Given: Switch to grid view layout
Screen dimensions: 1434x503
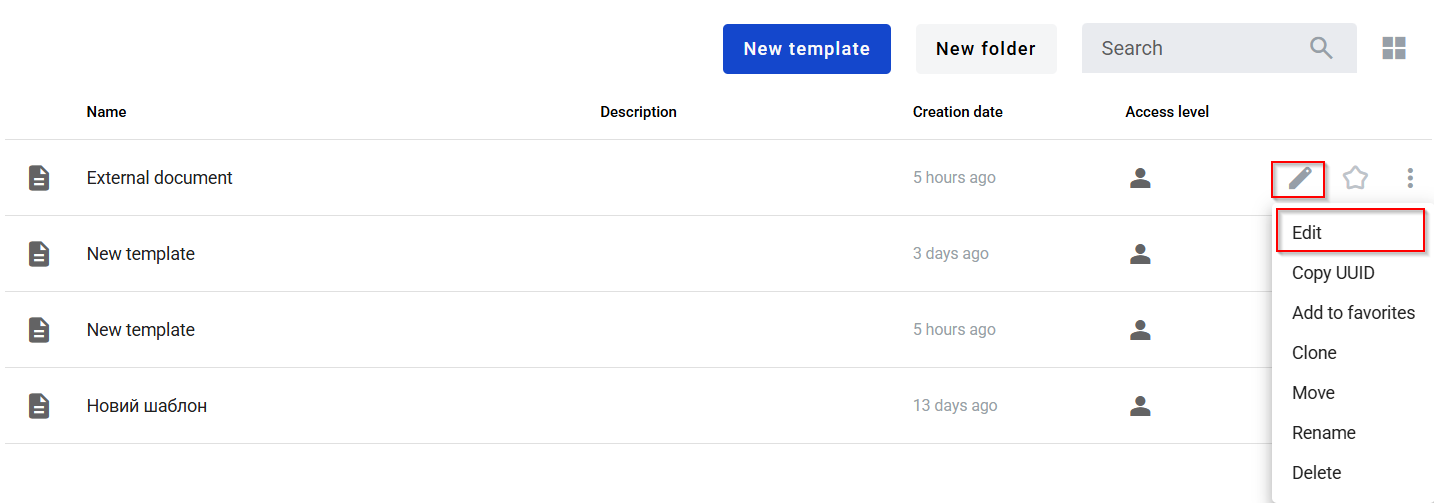Looking at the screenshot, I should pyautogui.click(x=1394, y=48).
